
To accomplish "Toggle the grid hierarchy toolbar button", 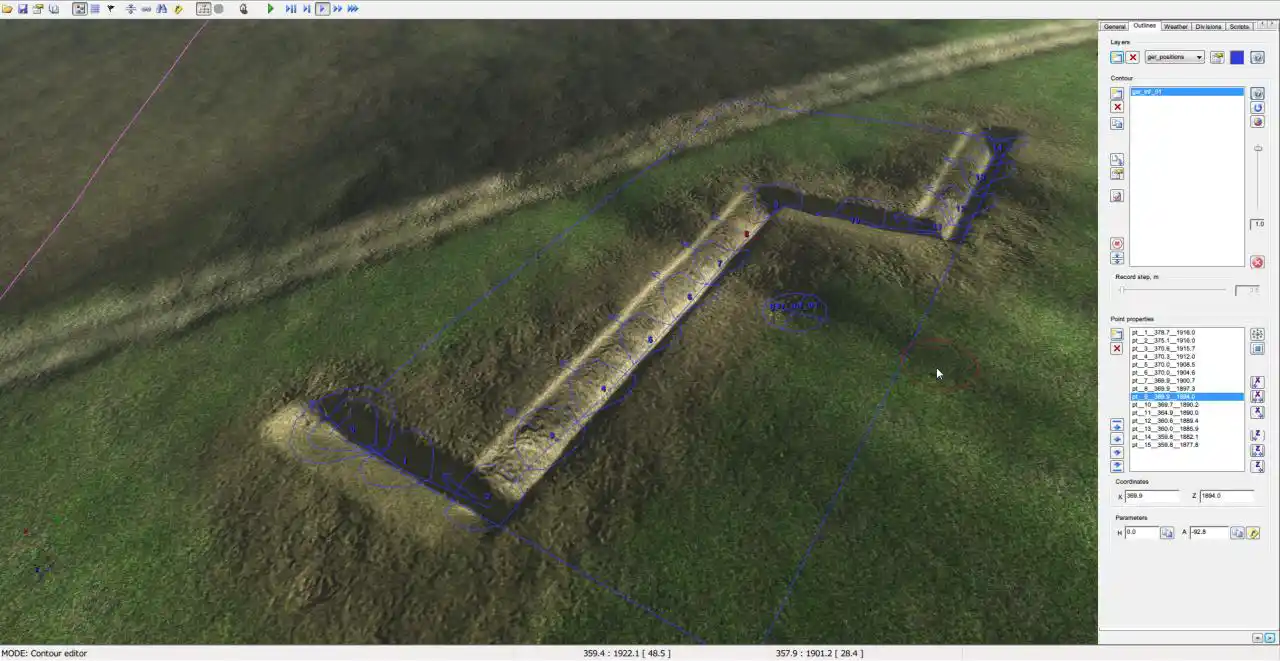I will click(203, 9).
